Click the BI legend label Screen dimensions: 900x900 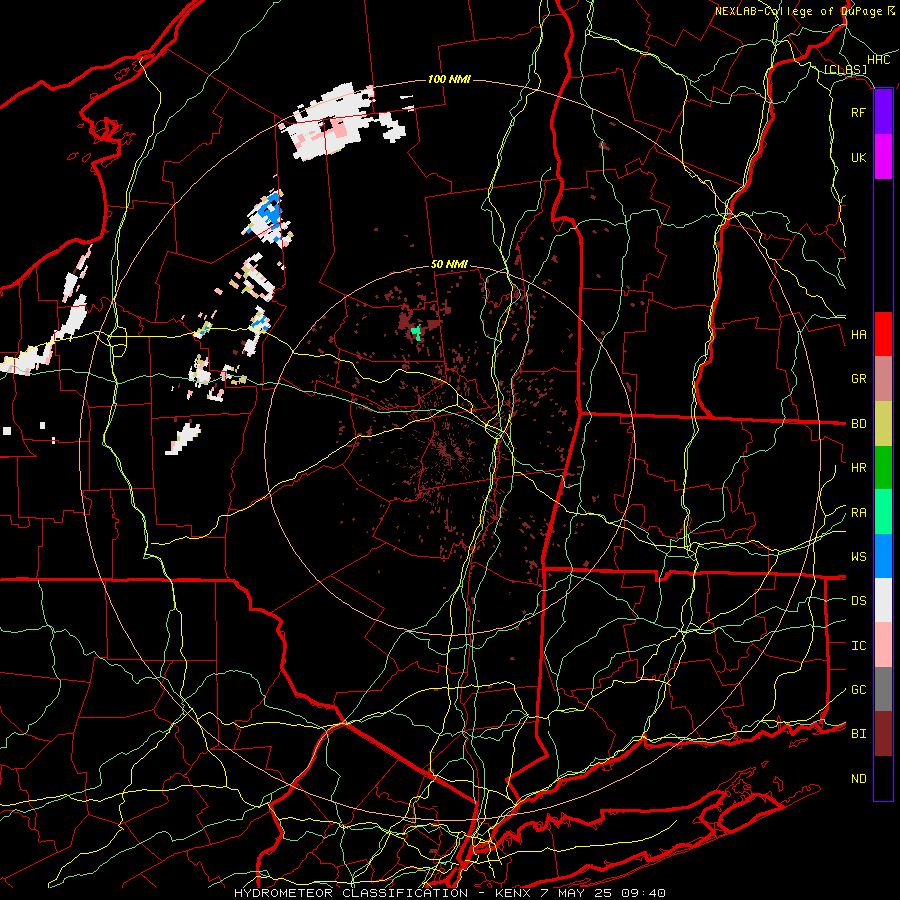(x=859, y=734)
